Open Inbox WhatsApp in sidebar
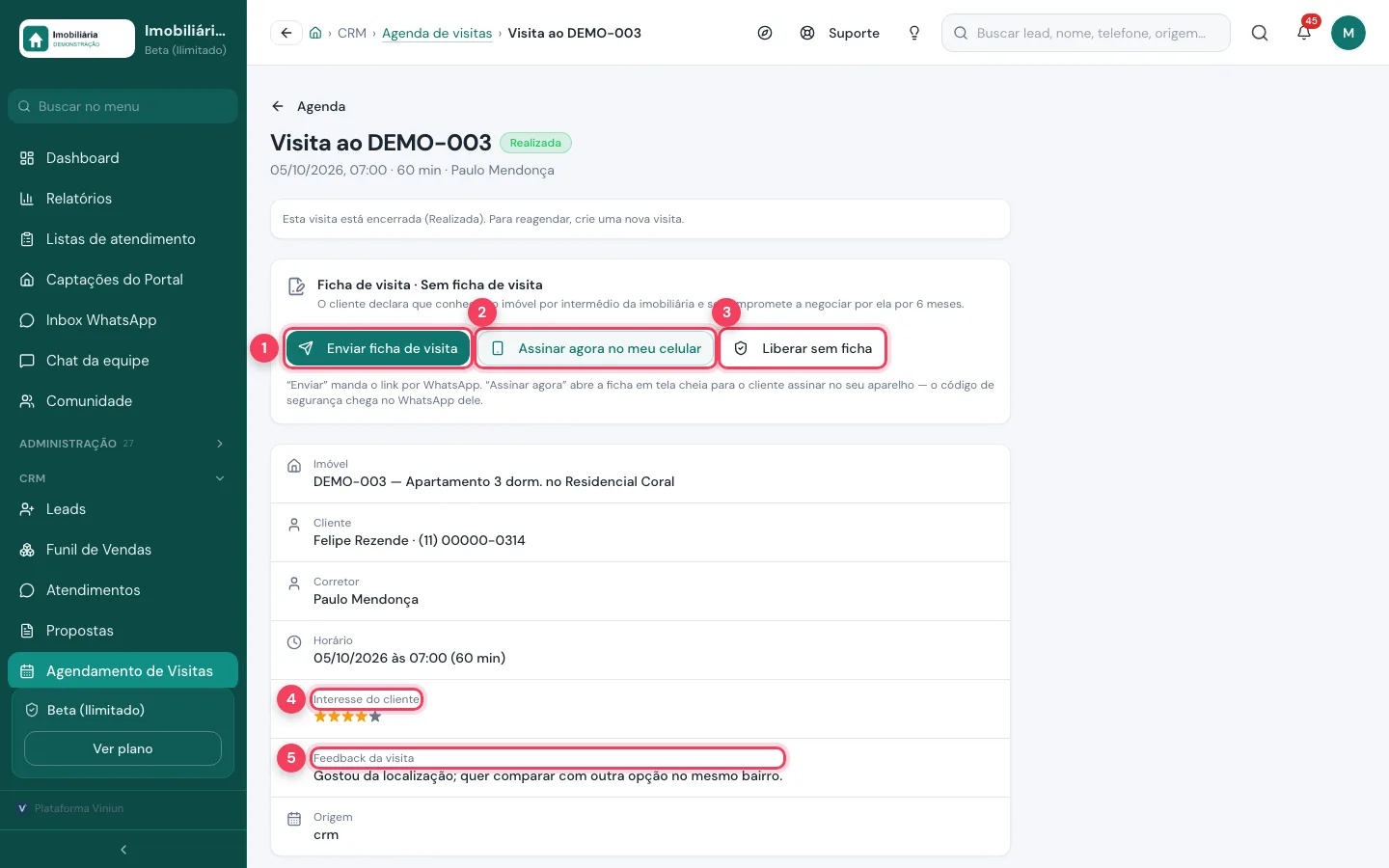 (x=123, y=320)
